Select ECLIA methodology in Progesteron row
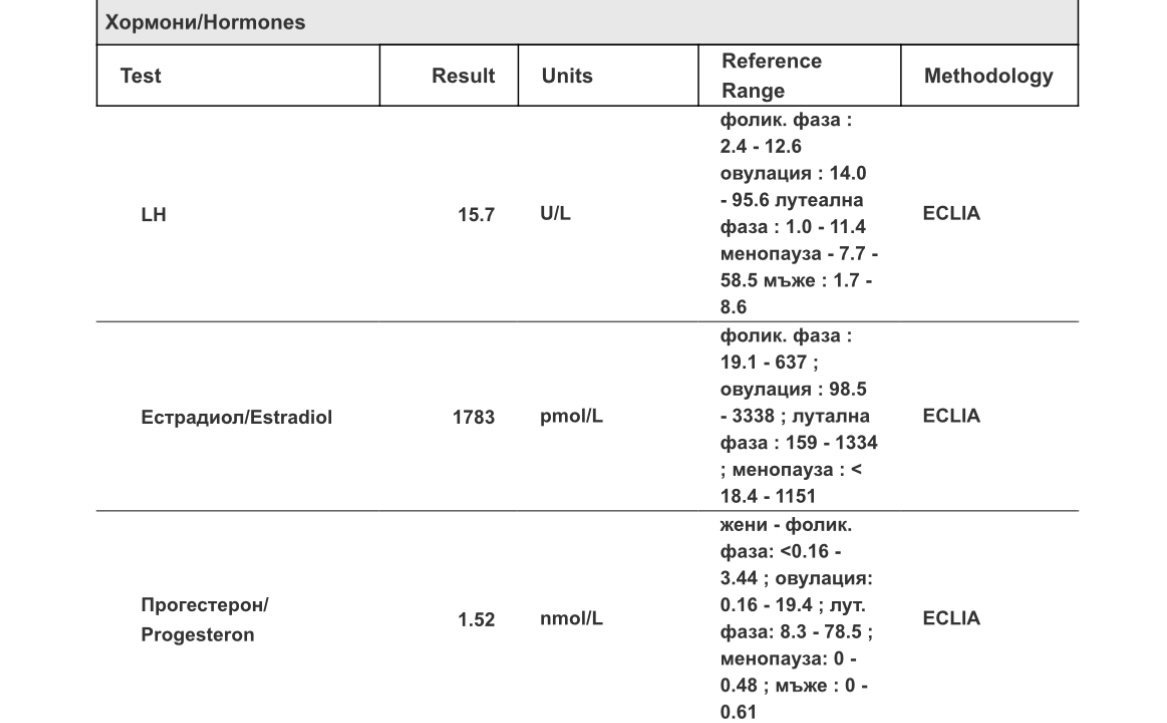The width and height of the screenshot is (1167, 723). (x=951, y=618)
